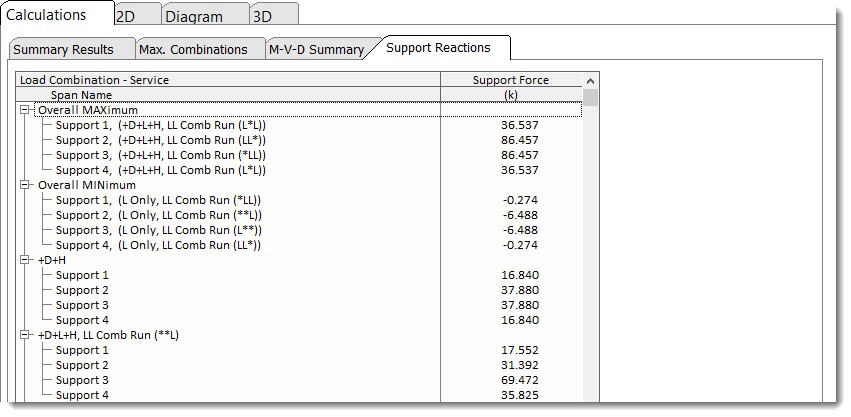Viewport: 851px width, 417px height.
Task: Switch to the 2D tab
Action: (127, 16)
